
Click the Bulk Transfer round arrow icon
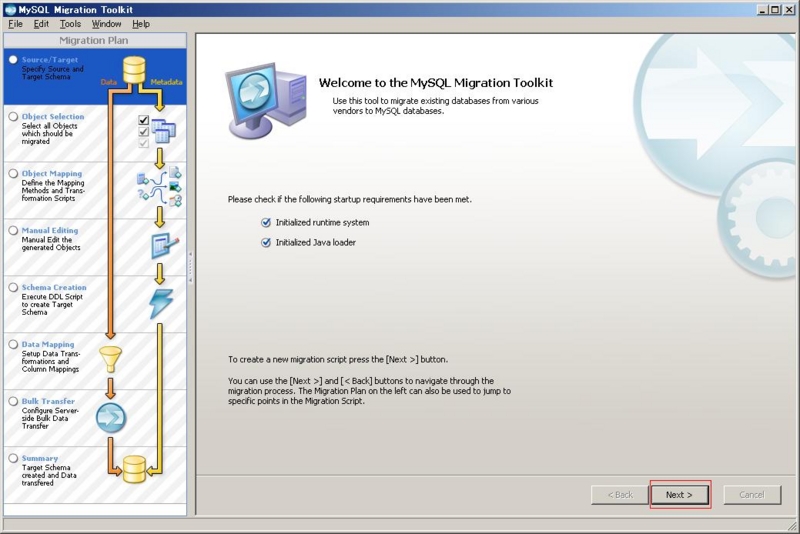pos(111,418)
